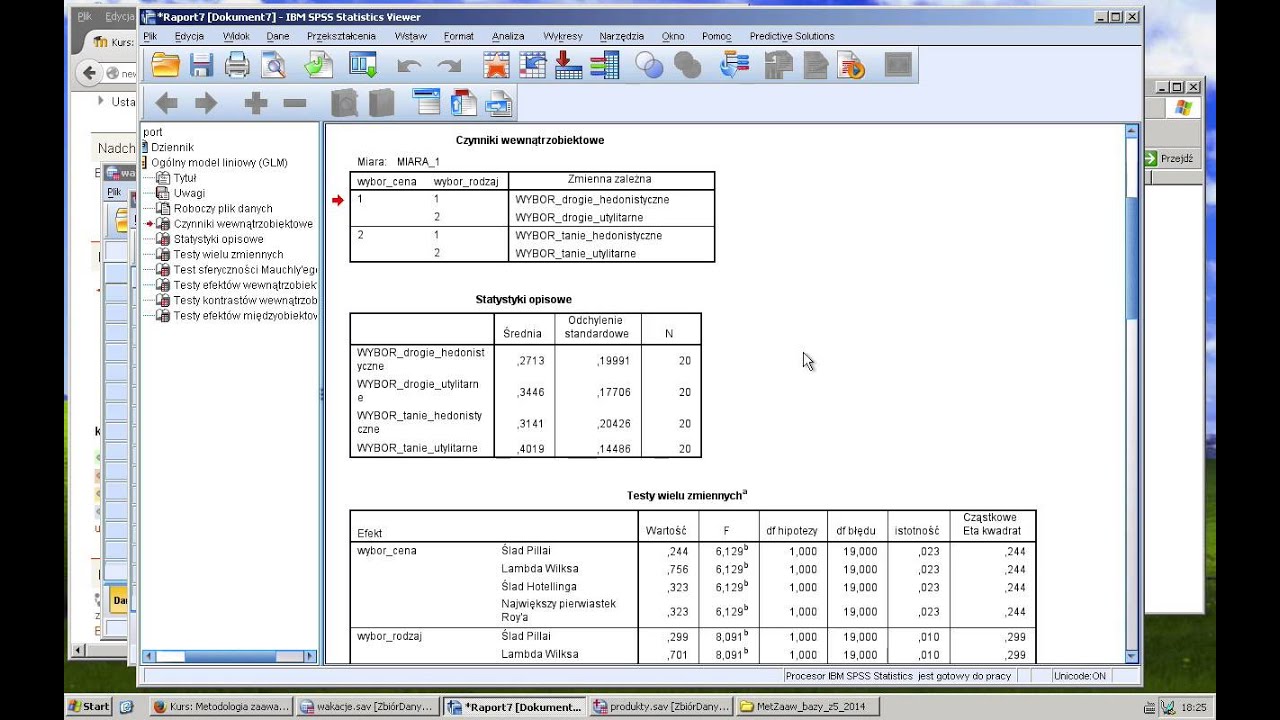
Task: Select Test sferyczności Mauchly'ego outline item
Action: tap(245, 270)
